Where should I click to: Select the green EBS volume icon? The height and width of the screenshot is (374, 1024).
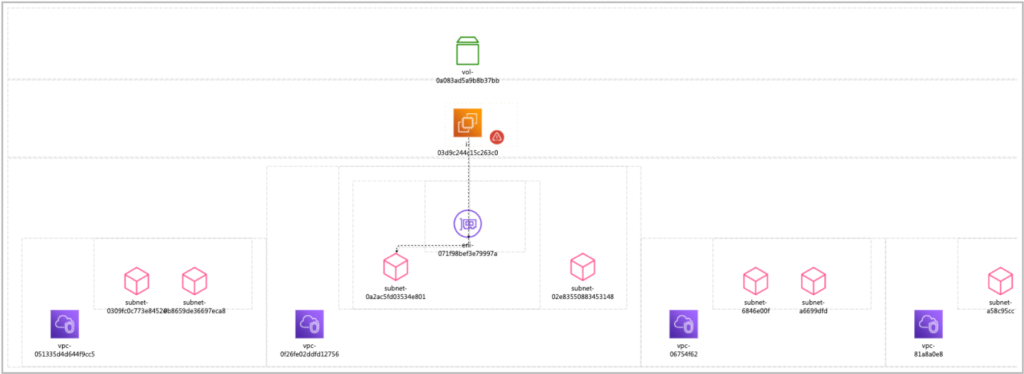click(x=468, y=51)
